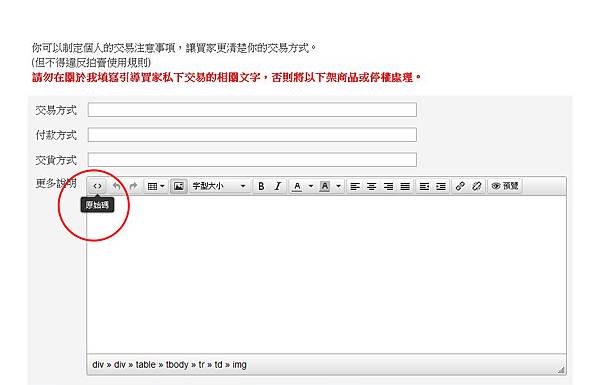Screen dimensions: 600x385
Task: Toggle italic formatting
Action: click(x=278, y=186)
